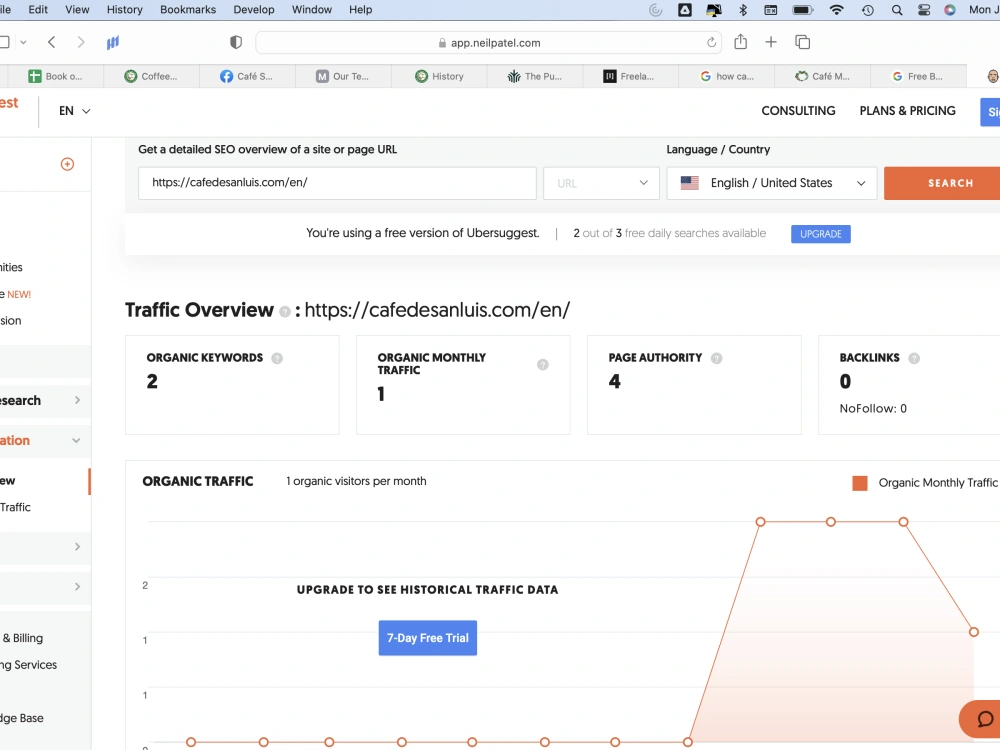1000x750 pixels.
Task: Click help icon next to Organic Monthly Traffic
Action: tap(543, 365)
